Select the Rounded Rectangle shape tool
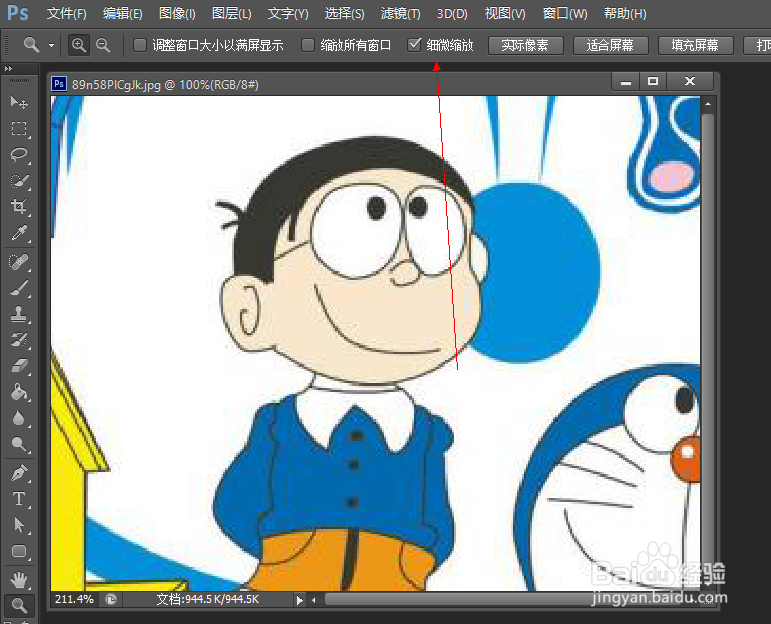 [19, 551]
